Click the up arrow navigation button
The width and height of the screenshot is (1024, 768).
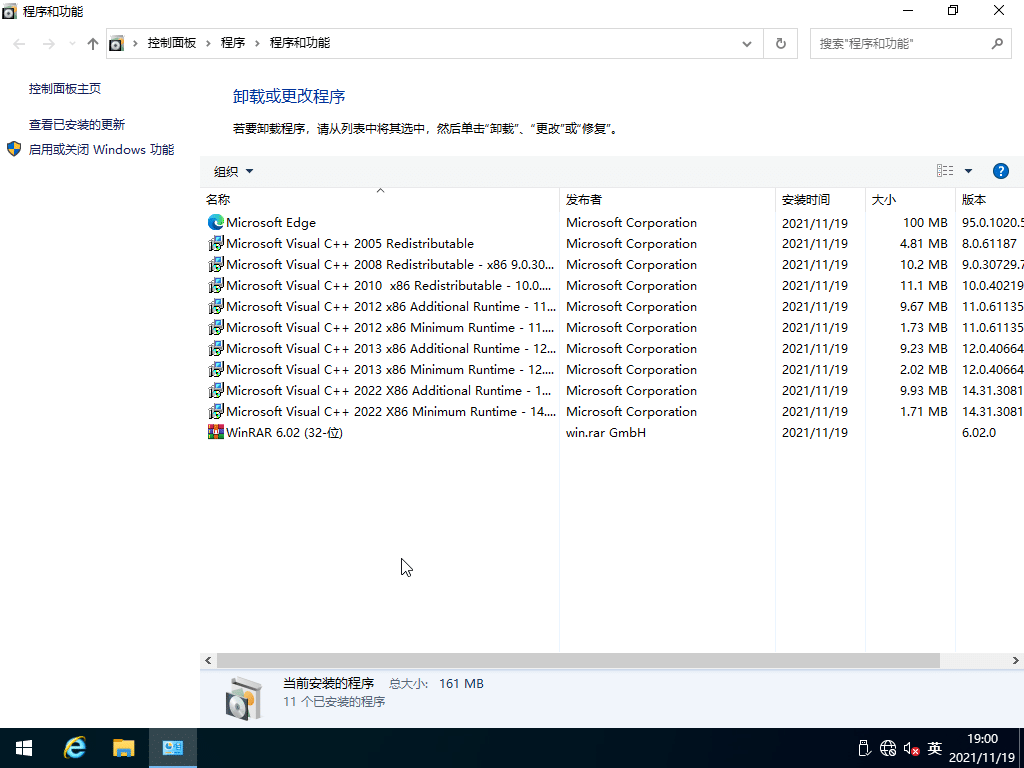93,43
